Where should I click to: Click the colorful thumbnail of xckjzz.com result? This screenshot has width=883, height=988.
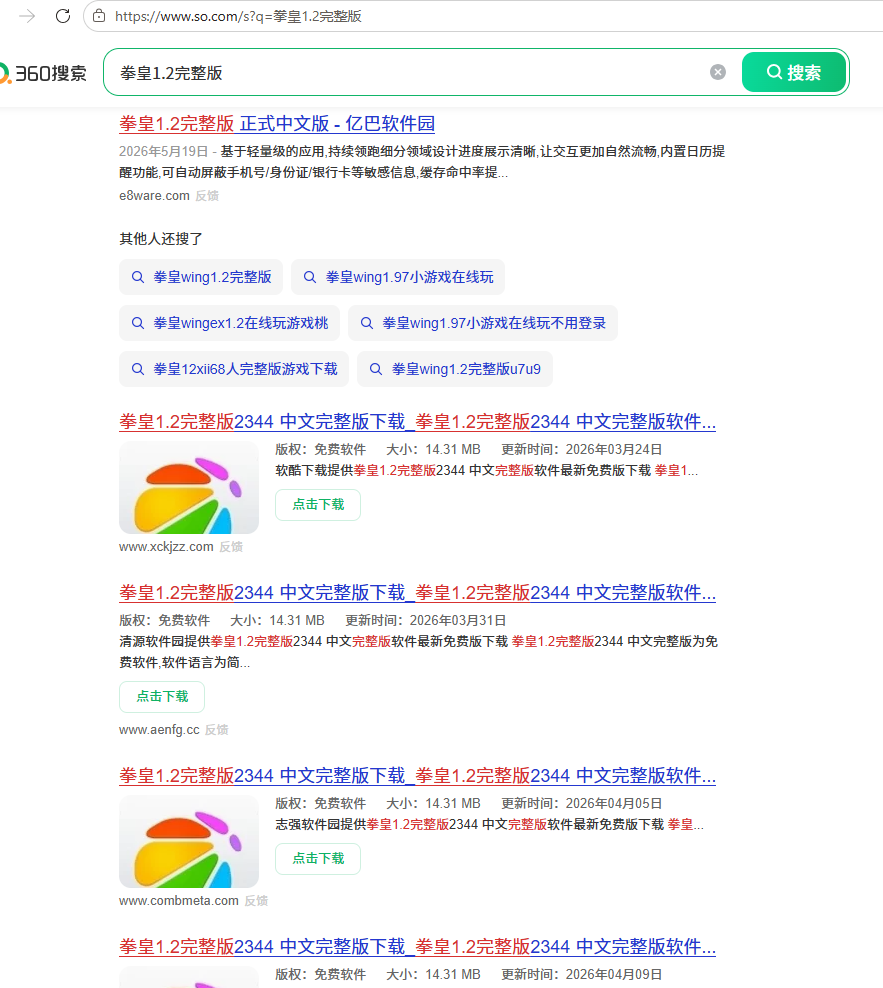[189, 488]
